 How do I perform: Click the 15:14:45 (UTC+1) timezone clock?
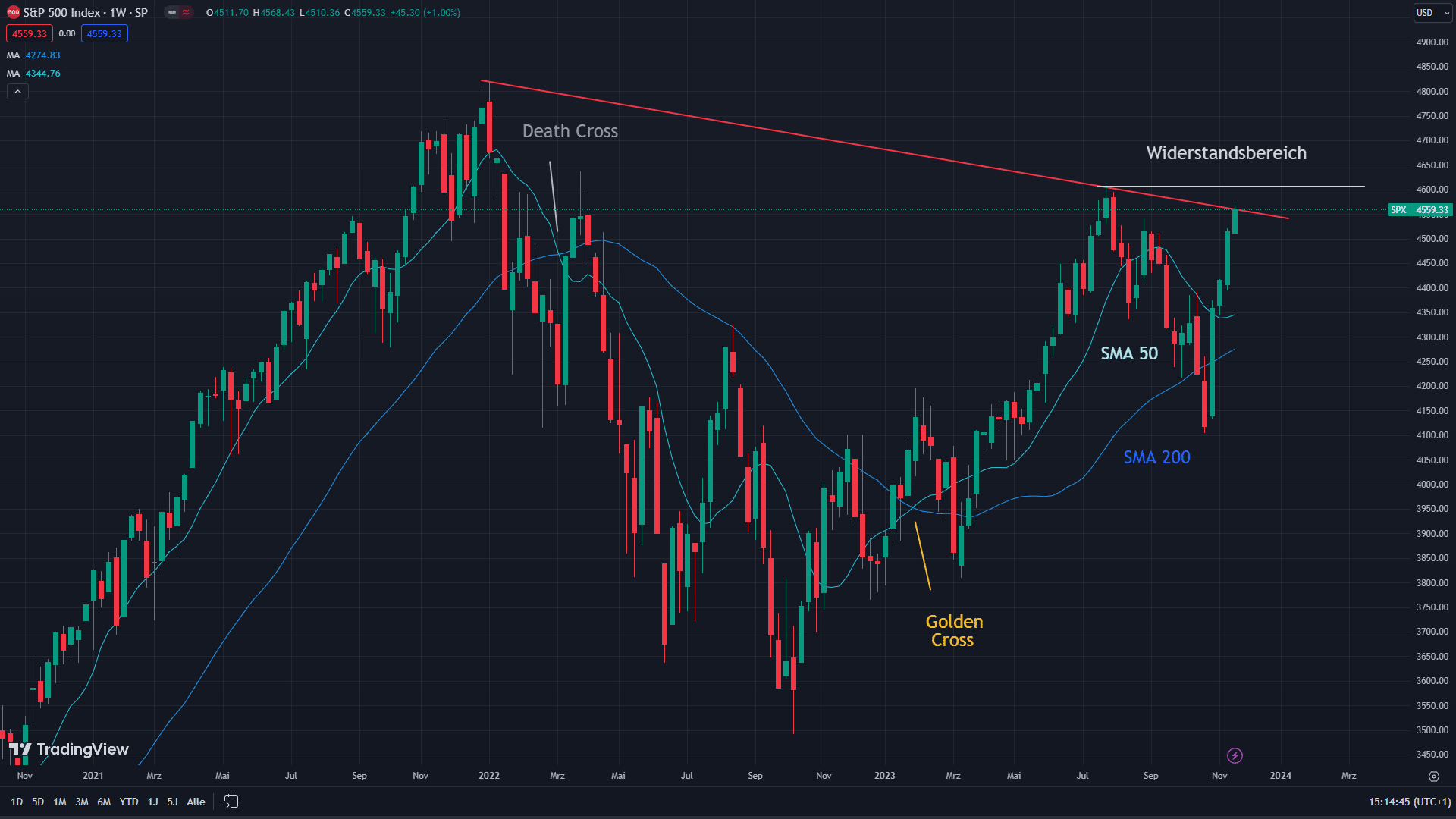(1410, 802)
